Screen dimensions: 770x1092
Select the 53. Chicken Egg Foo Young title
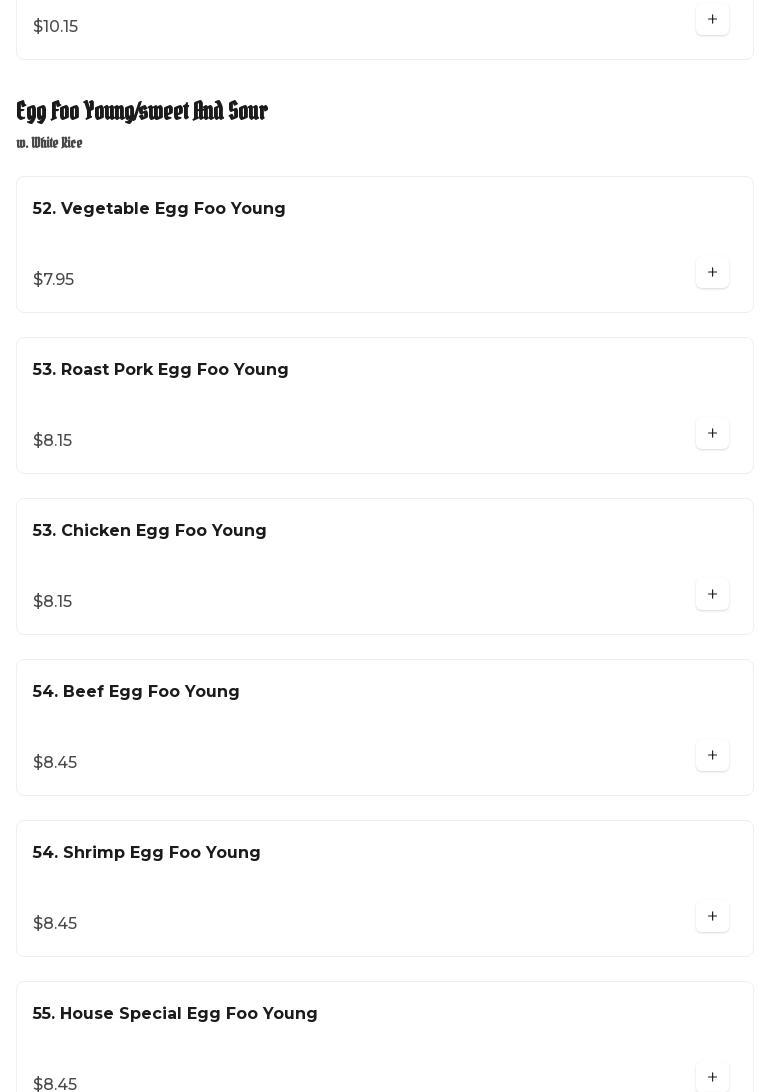pos(149,531)
